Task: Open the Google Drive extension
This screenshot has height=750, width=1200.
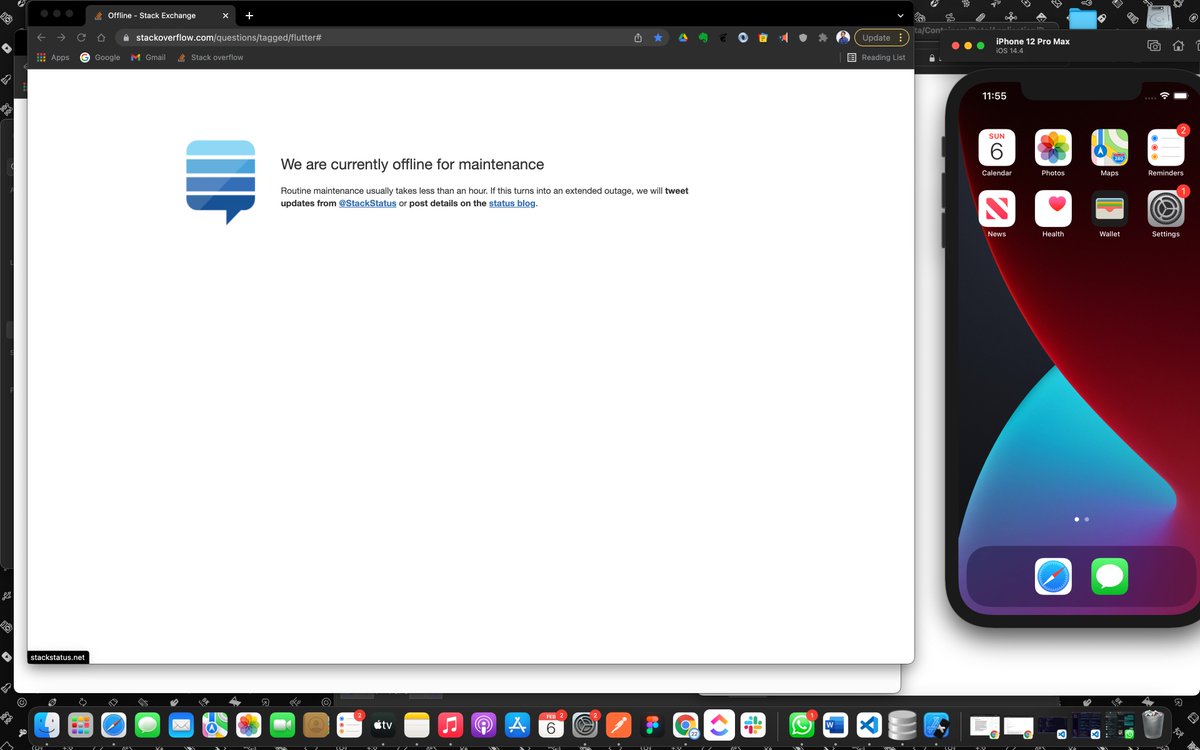Action: tap(684, 37)
